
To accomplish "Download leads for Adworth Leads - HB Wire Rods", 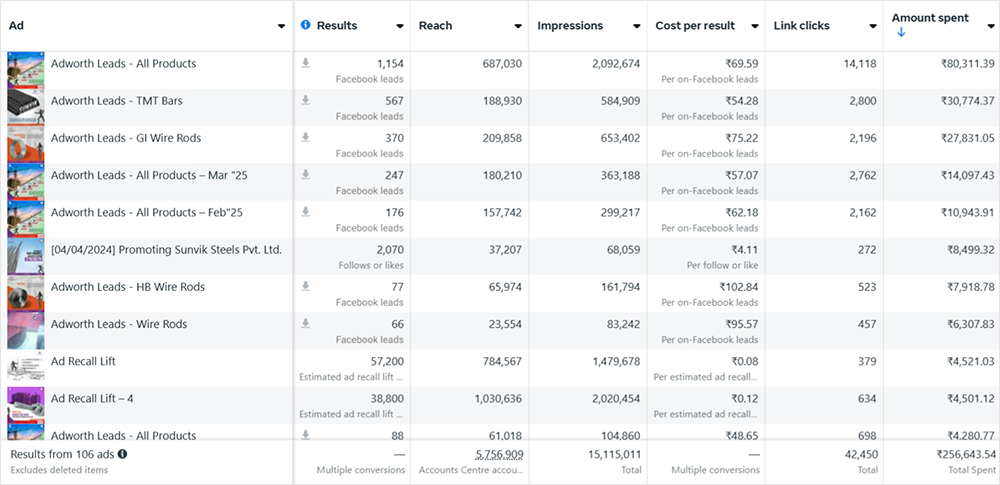I will pos(305,287).
